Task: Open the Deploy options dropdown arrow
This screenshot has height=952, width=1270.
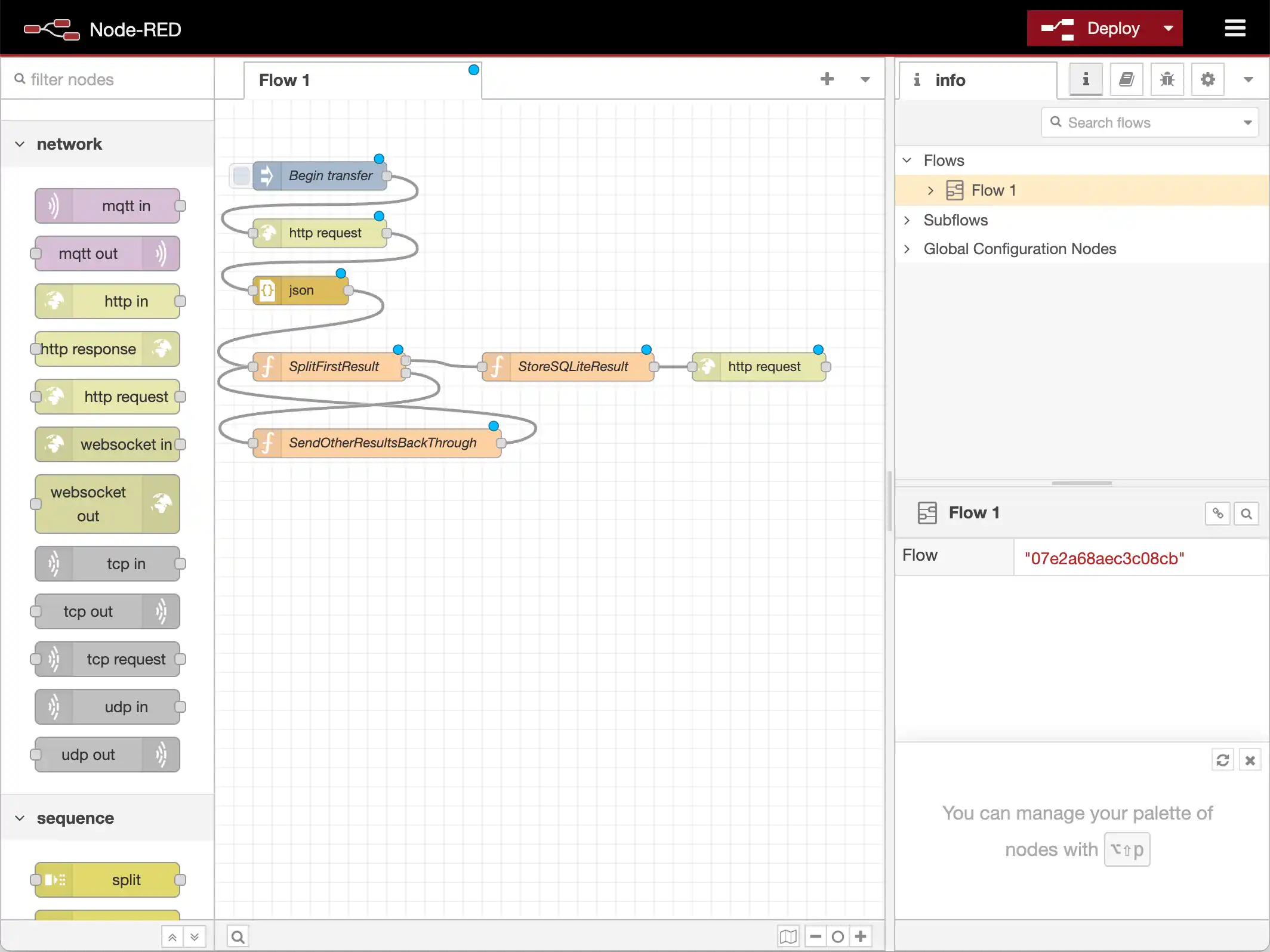Action: pyautogui.click(x=1168, y=28)
